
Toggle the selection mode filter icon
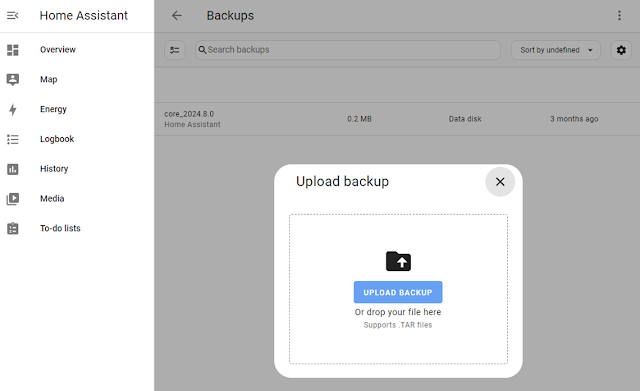coord(175,50)
